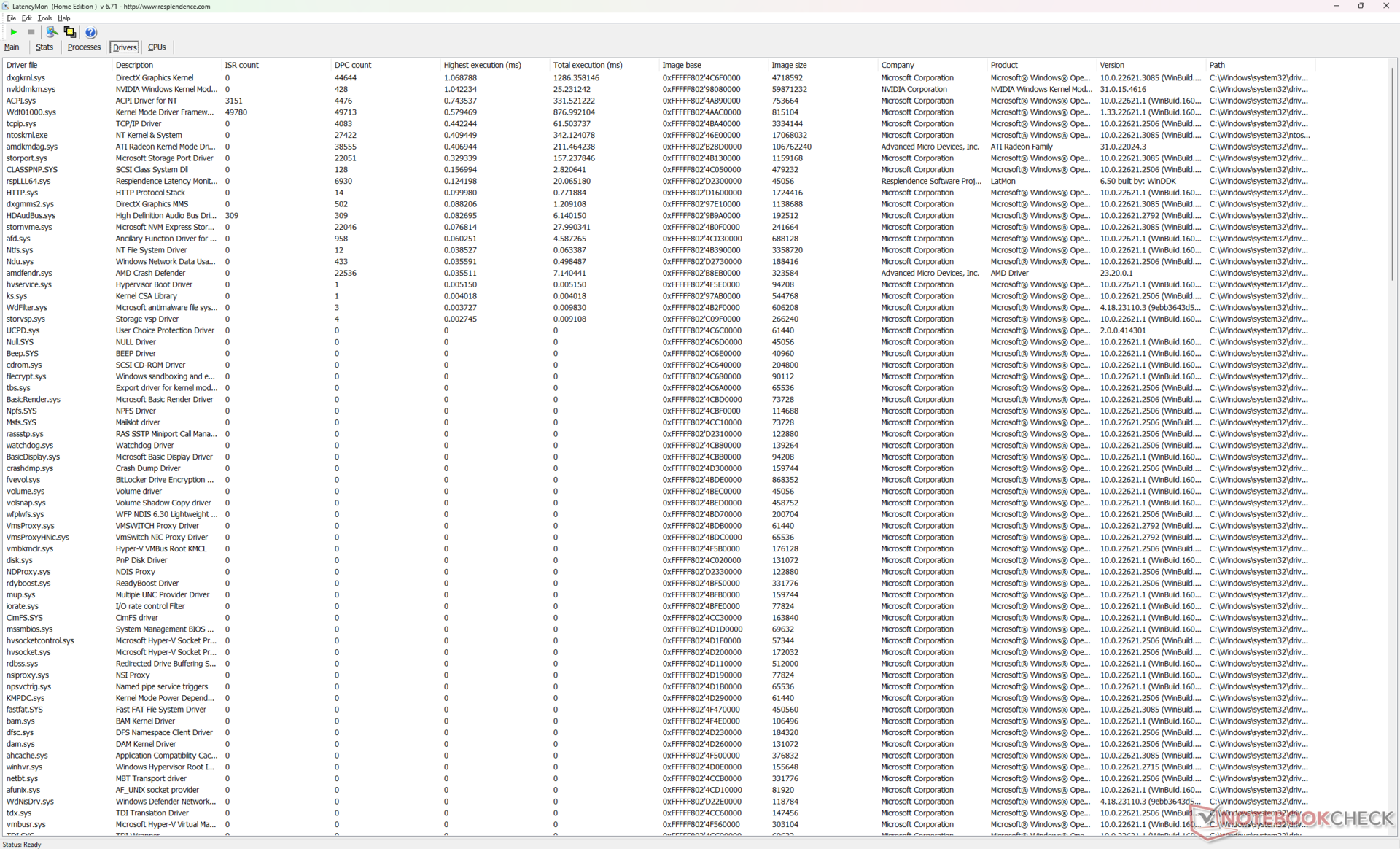Click the vertical scrollbar on right

1393,175
